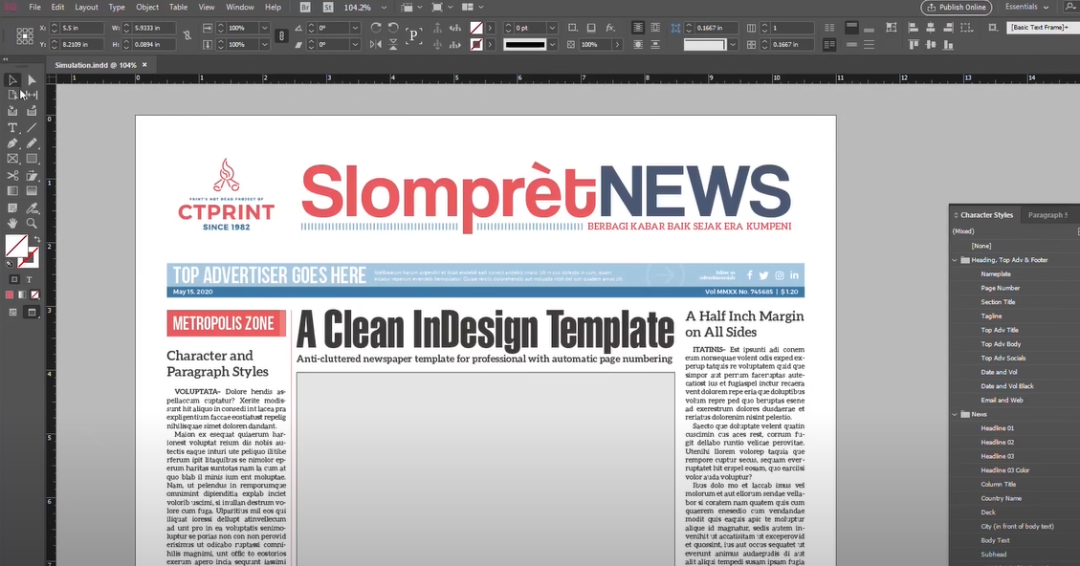Toggle Apply Color button in toolbox

coord(10,295)
